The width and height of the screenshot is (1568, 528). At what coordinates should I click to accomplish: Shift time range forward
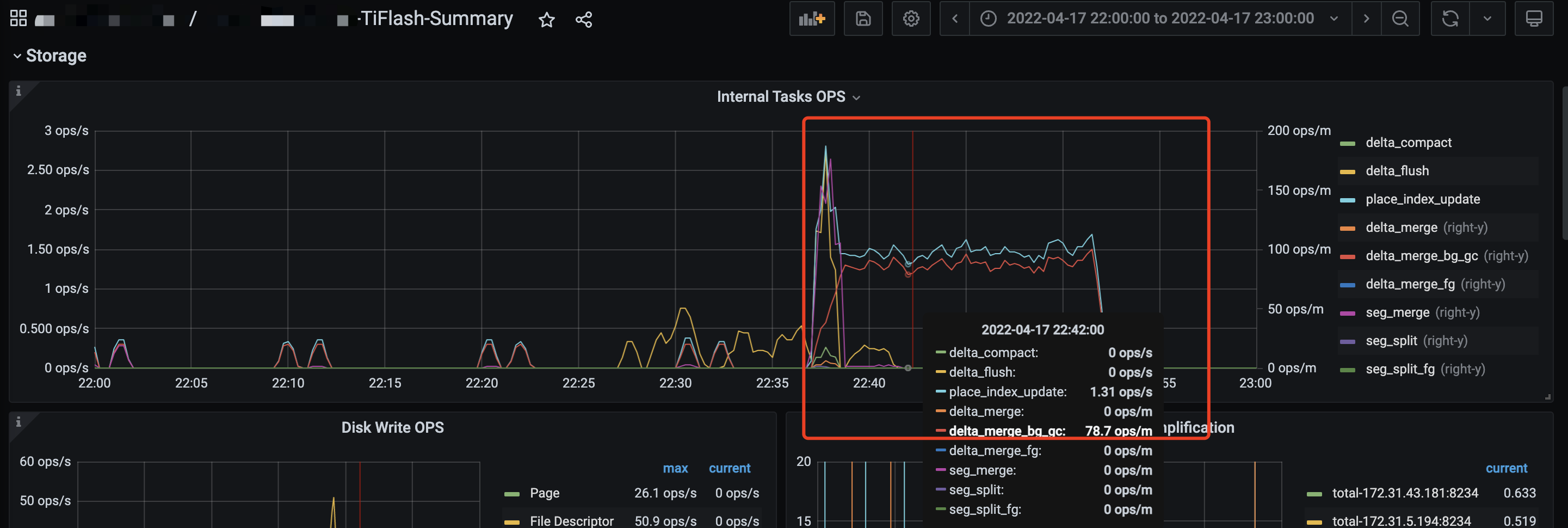point(1366,19)
